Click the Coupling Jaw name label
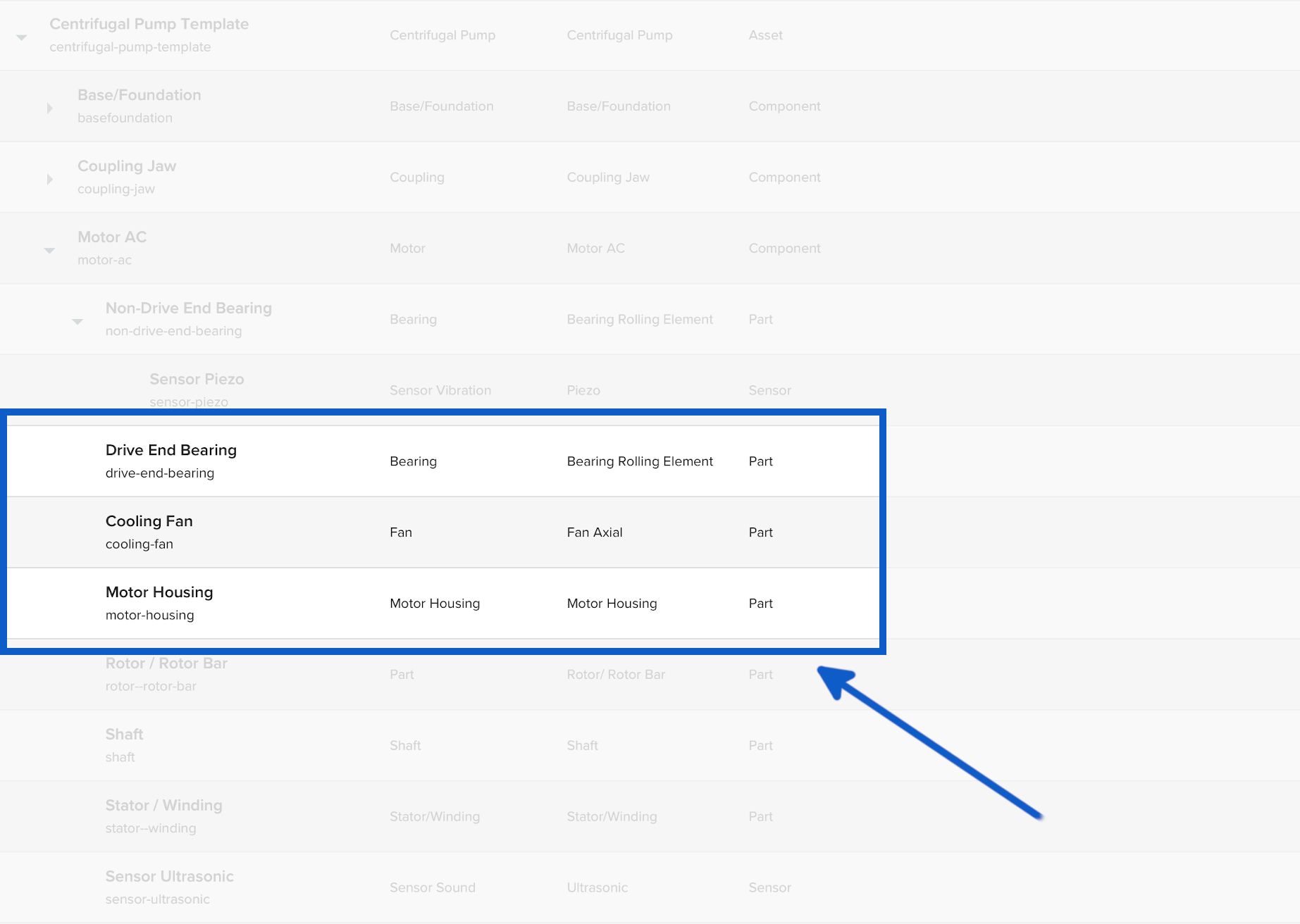The width and height of the screenshot is (1300, 924). tap(127, 166)
